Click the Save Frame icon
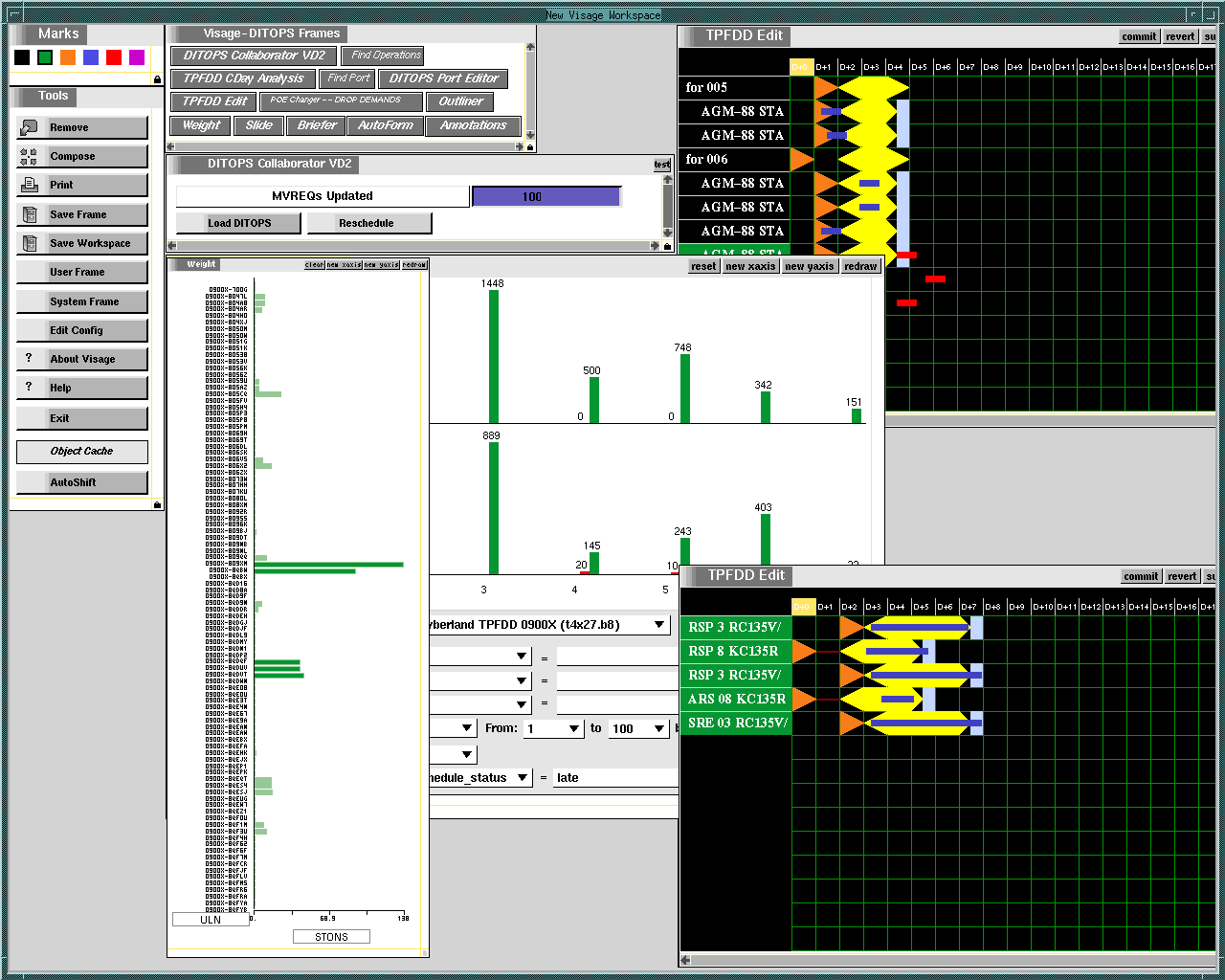This screenshot has width=1225, height=980. pos(29,214)
